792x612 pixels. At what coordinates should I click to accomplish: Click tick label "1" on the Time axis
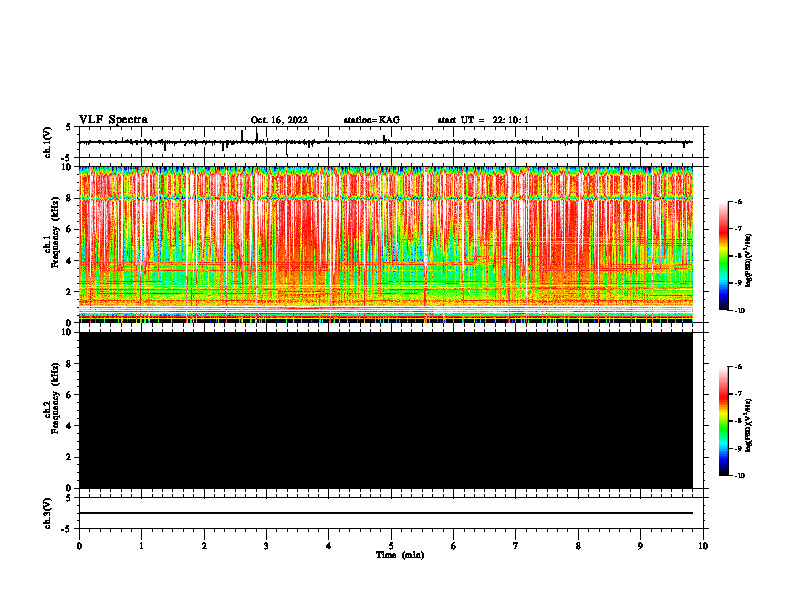[x=141, y=546]
